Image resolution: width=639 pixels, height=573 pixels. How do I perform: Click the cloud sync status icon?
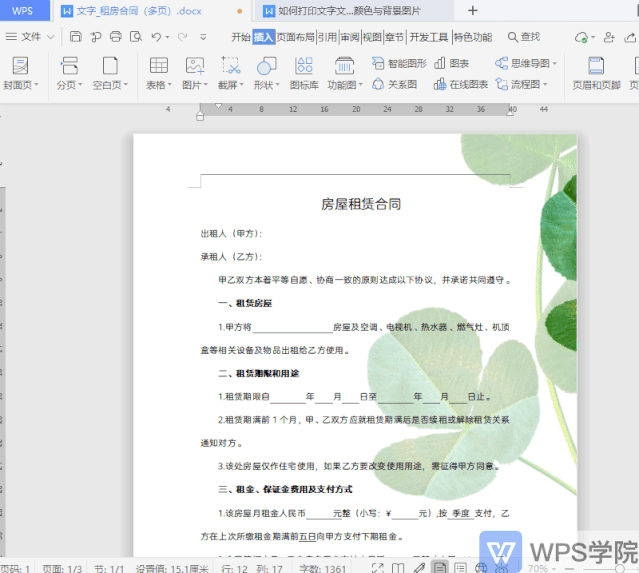point(582,37)
